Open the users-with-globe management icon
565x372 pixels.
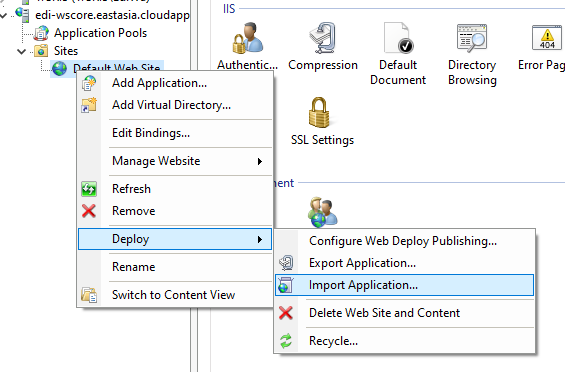tap(322, 212)
